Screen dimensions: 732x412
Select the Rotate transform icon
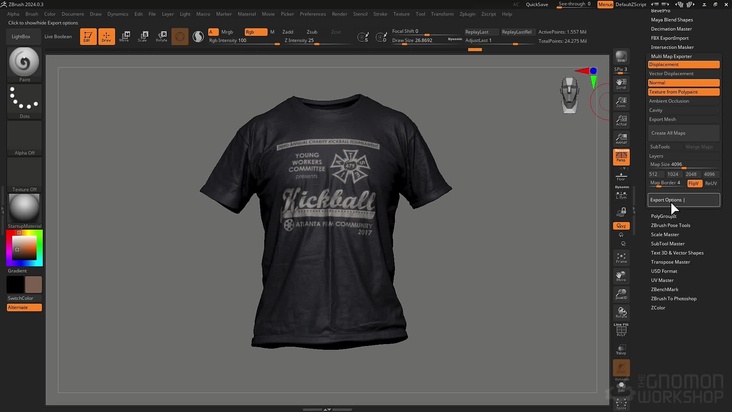[x=162, y=36]
